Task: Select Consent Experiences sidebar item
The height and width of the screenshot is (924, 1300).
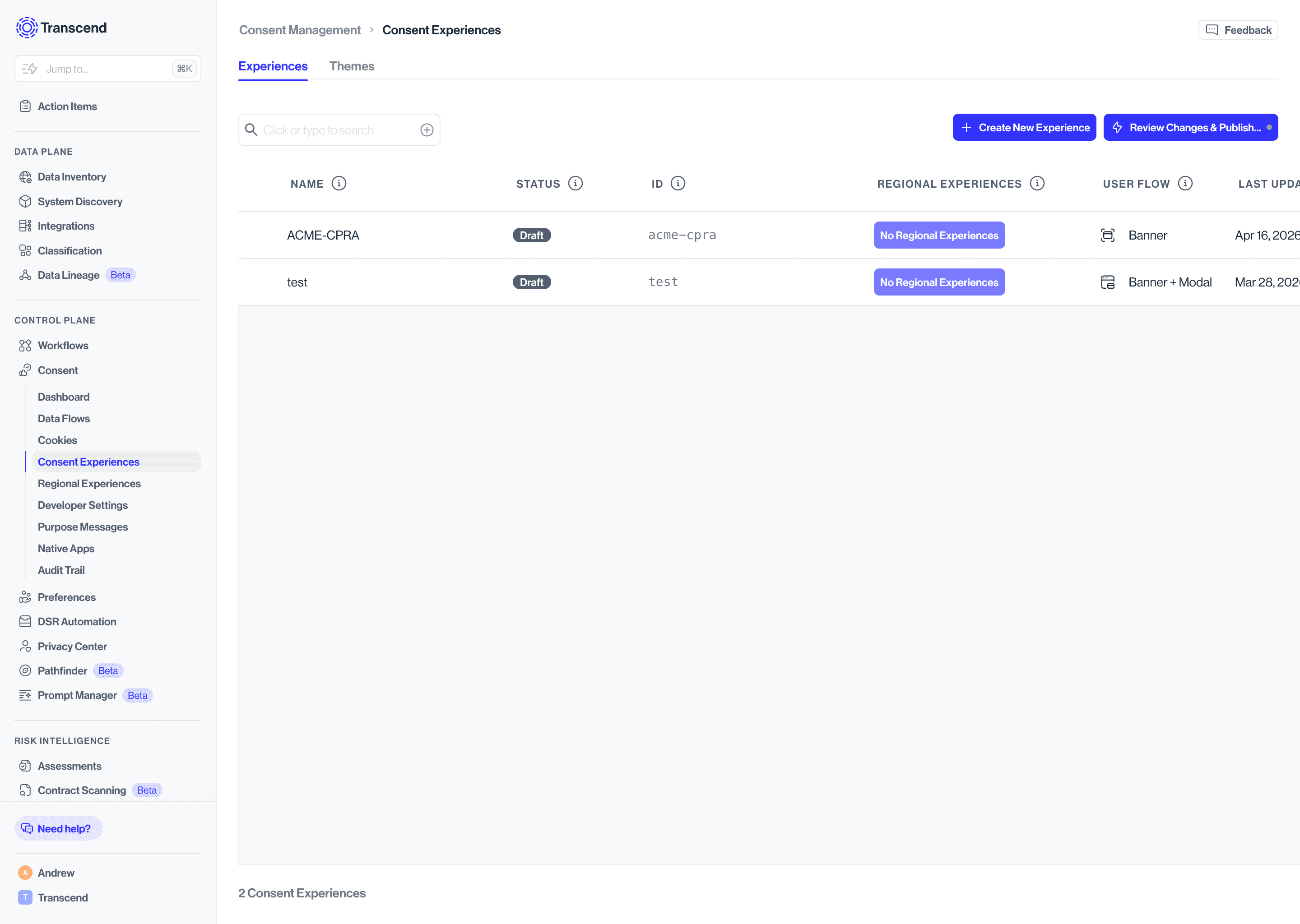Action: (116, 462)
